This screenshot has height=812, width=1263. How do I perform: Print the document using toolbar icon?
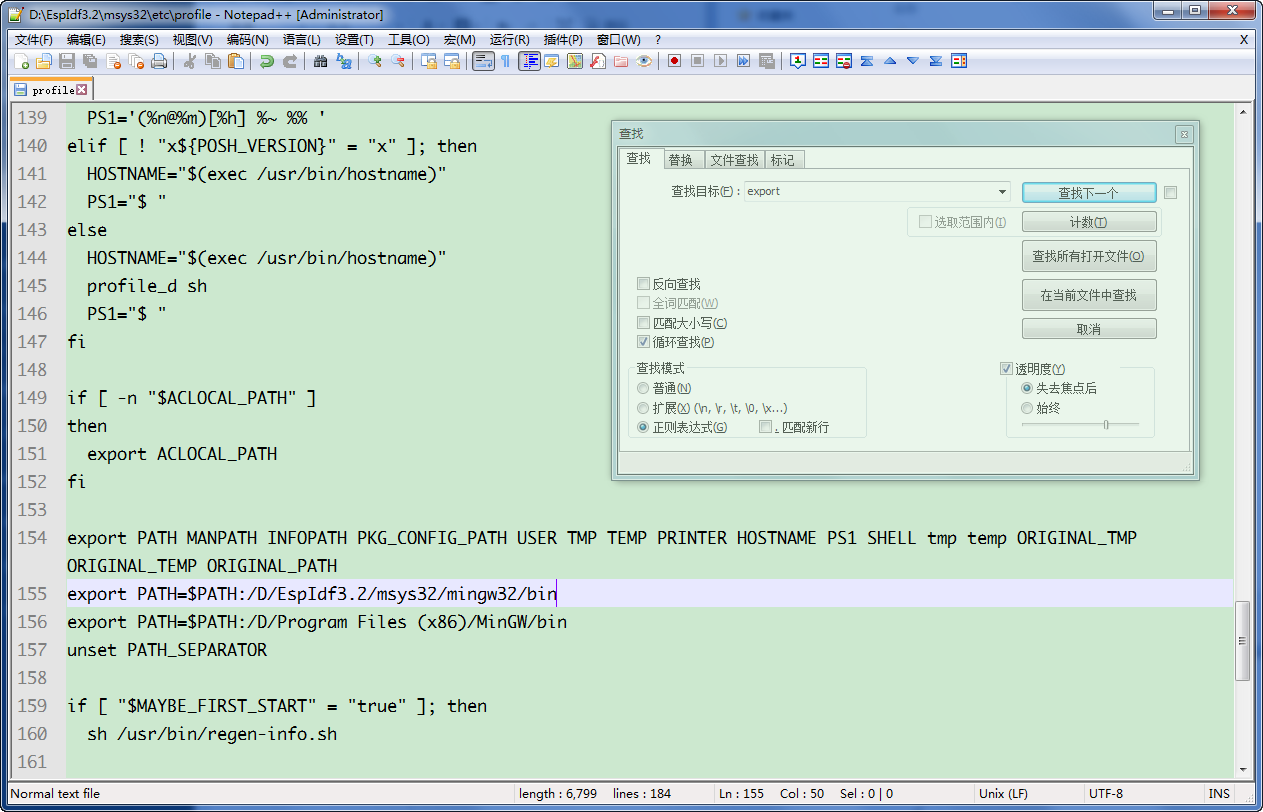click(x=159, y=61)
